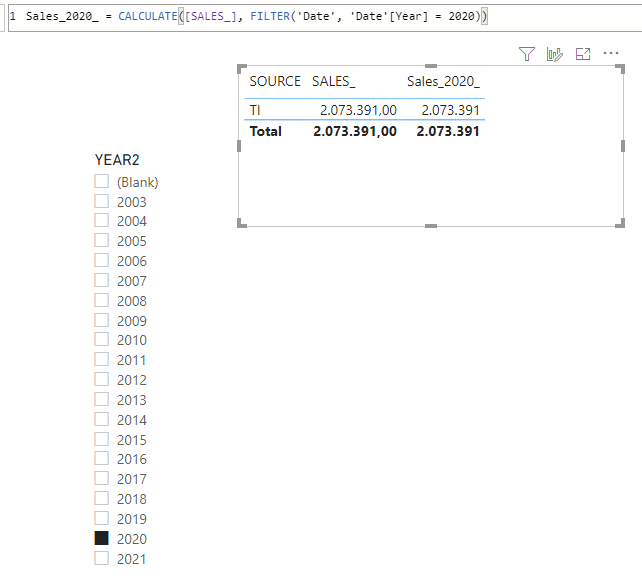Viewport: 642px width, 578px height.
Task: Click the Total Sales_2020_ value
Action: tap(448, 131)
